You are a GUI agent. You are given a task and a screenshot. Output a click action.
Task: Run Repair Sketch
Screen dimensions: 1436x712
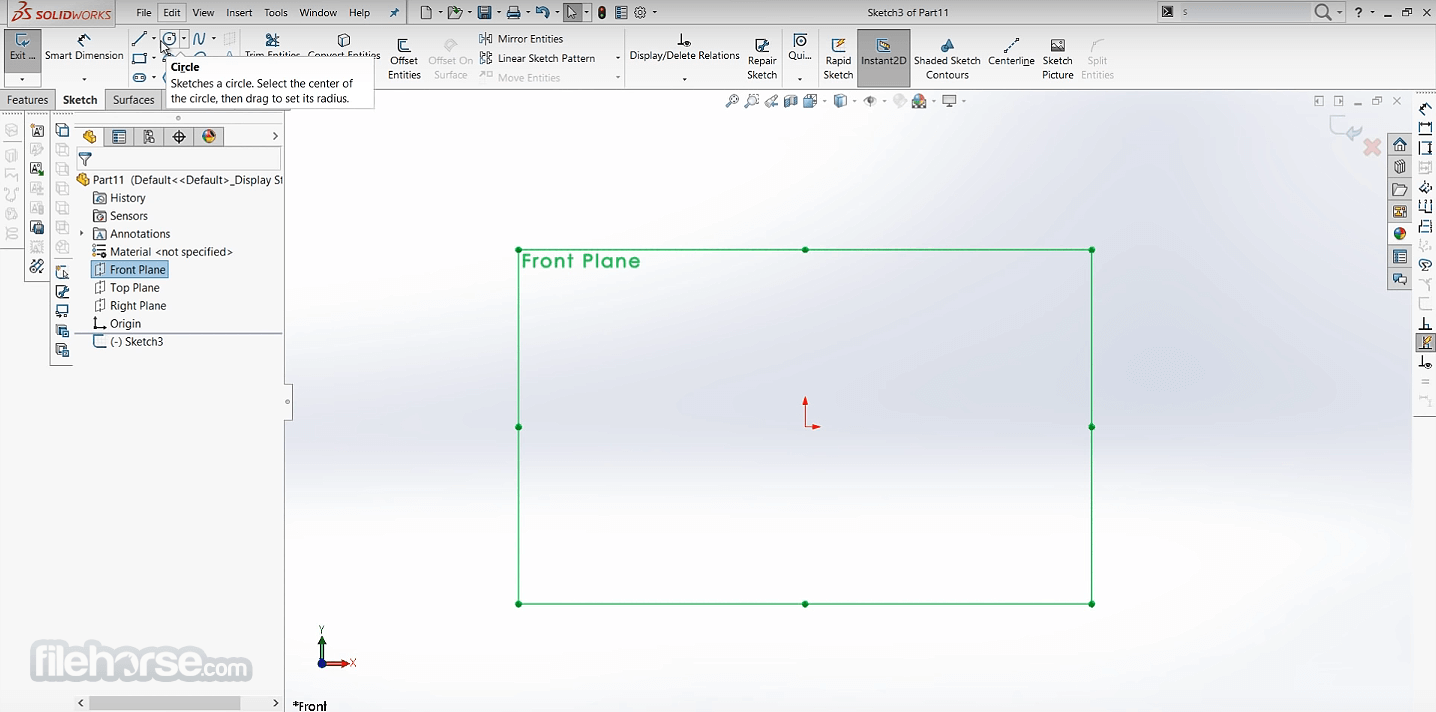click(x=762, y=59)
